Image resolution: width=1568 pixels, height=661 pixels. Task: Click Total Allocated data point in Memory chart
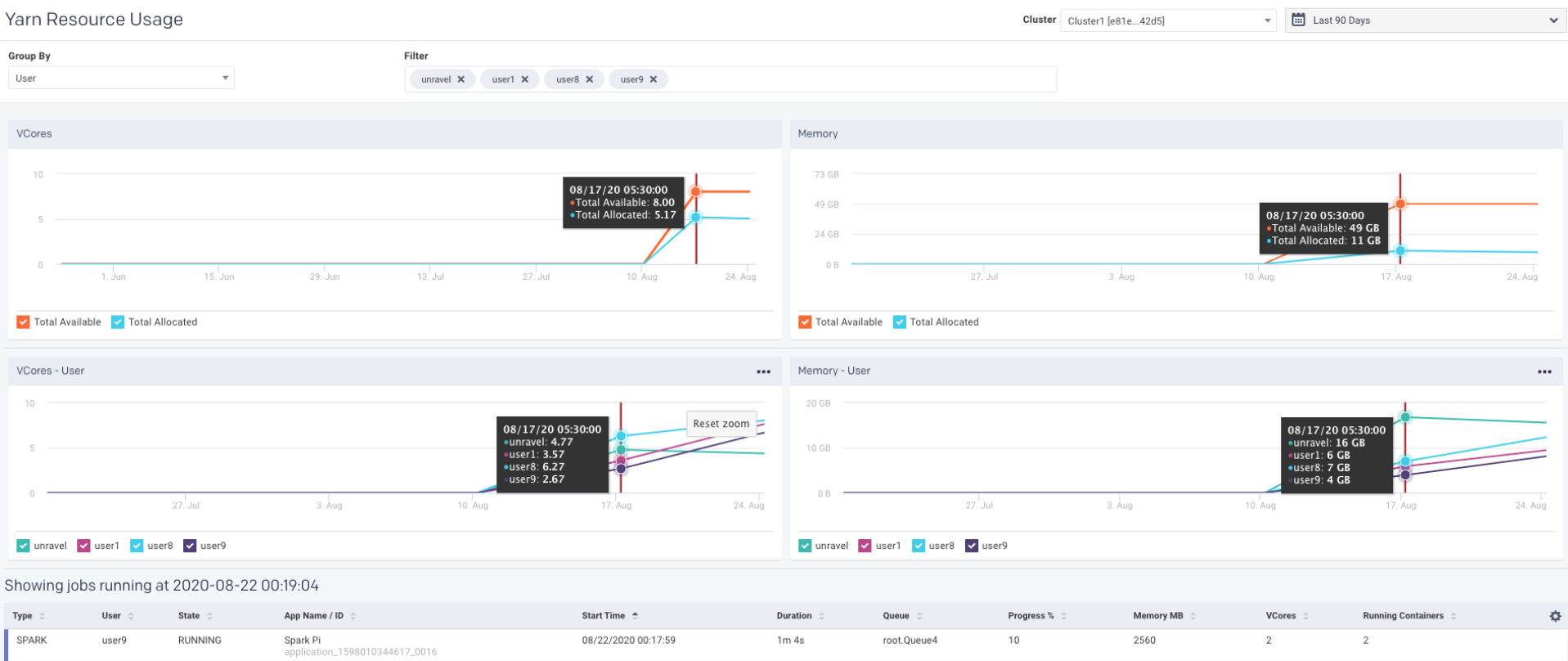(1400, 251)
